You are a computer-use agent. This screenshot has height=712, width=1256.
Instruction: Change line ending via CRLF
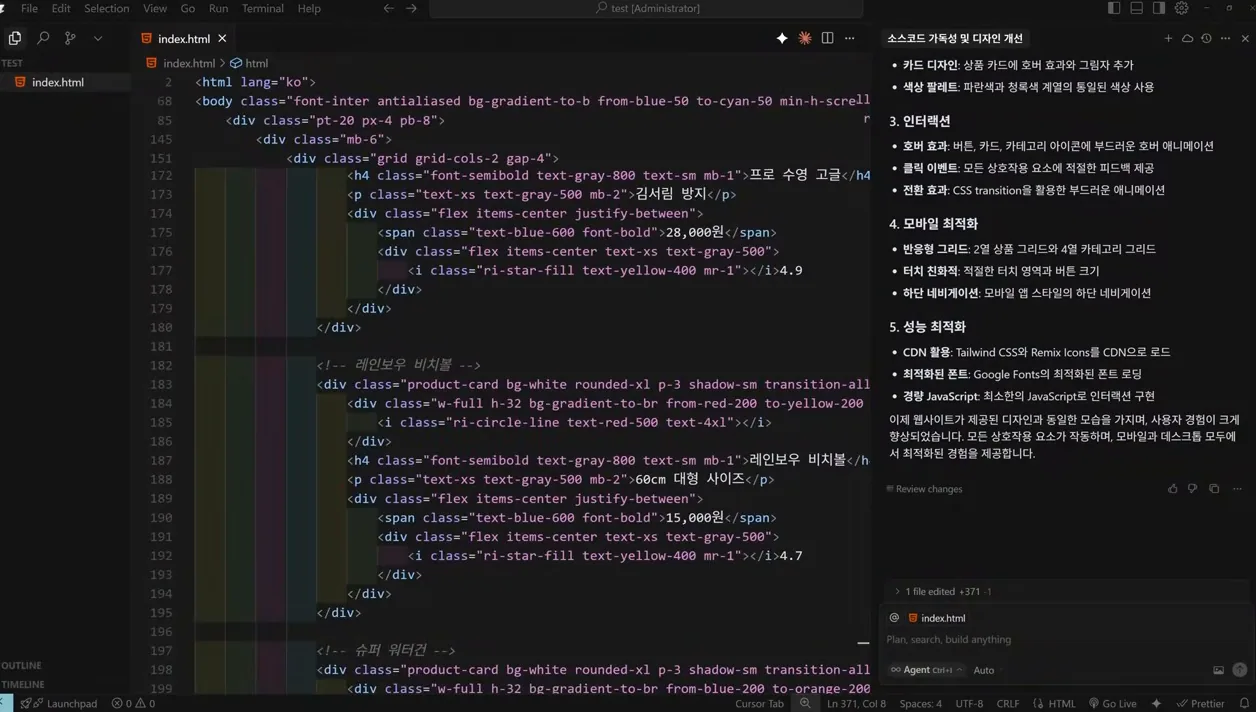pyautogui.click(x=1007, y=703)
